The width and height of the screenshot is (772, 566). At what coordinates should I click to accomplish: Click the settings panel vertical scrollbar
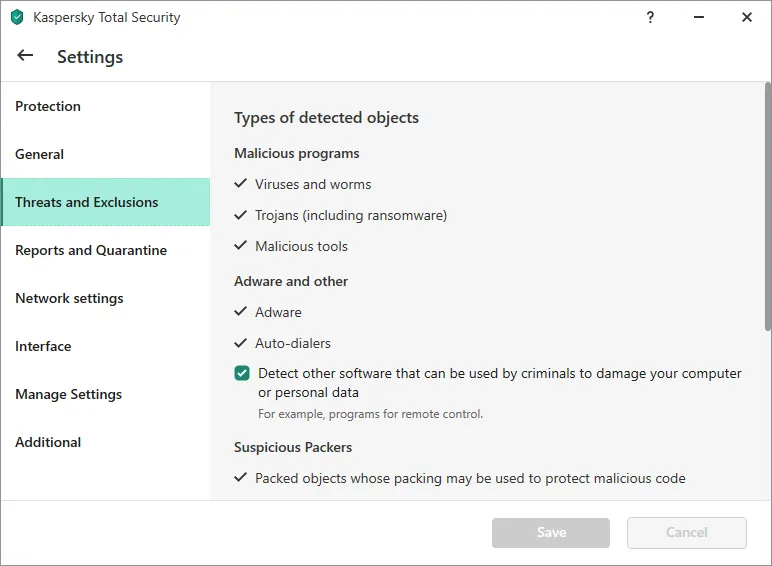(768, 207)
